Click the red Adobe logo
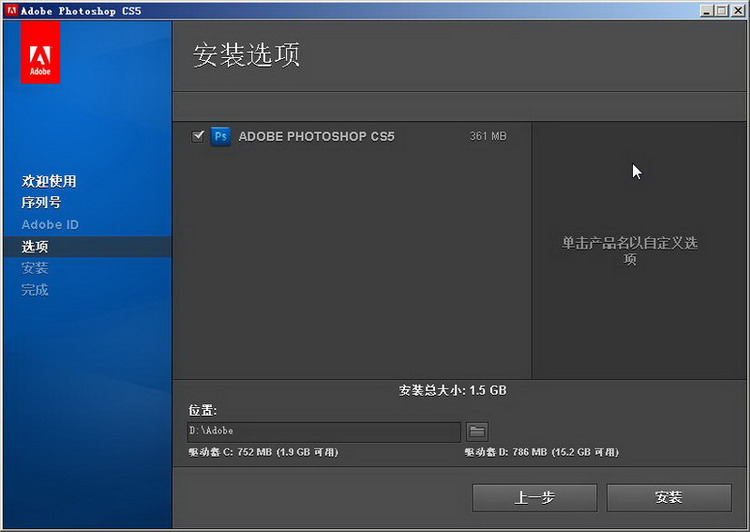Screen dimensions: 750x532 pyautogui.click(x=40, y=52)
